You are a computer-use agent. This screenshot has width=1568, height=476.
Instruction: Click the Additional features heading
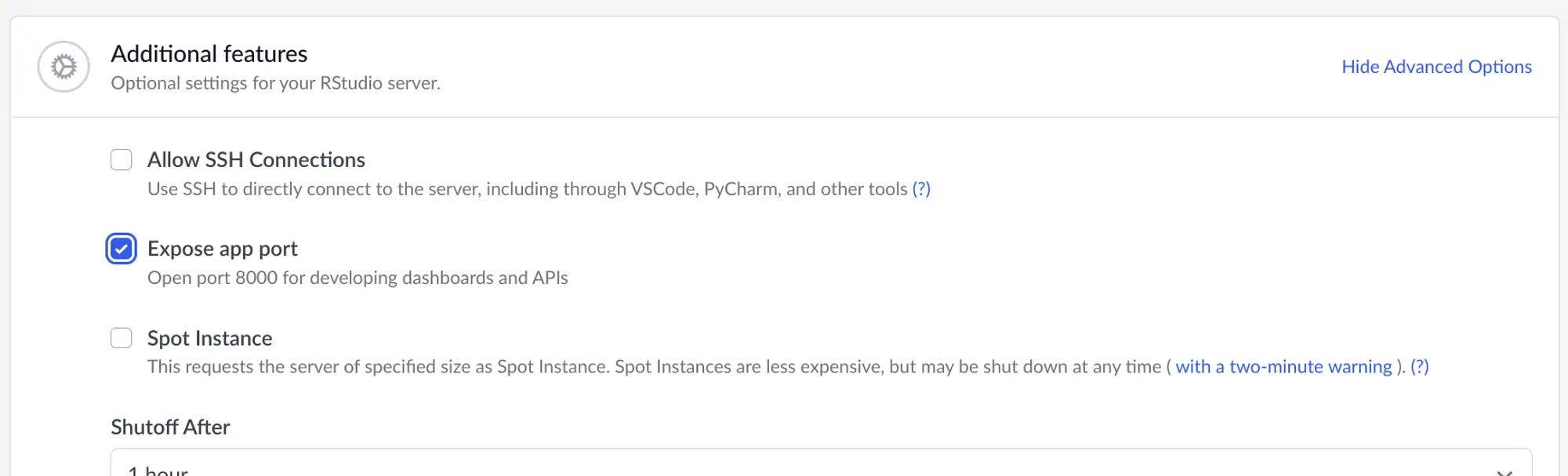point(209,53)
